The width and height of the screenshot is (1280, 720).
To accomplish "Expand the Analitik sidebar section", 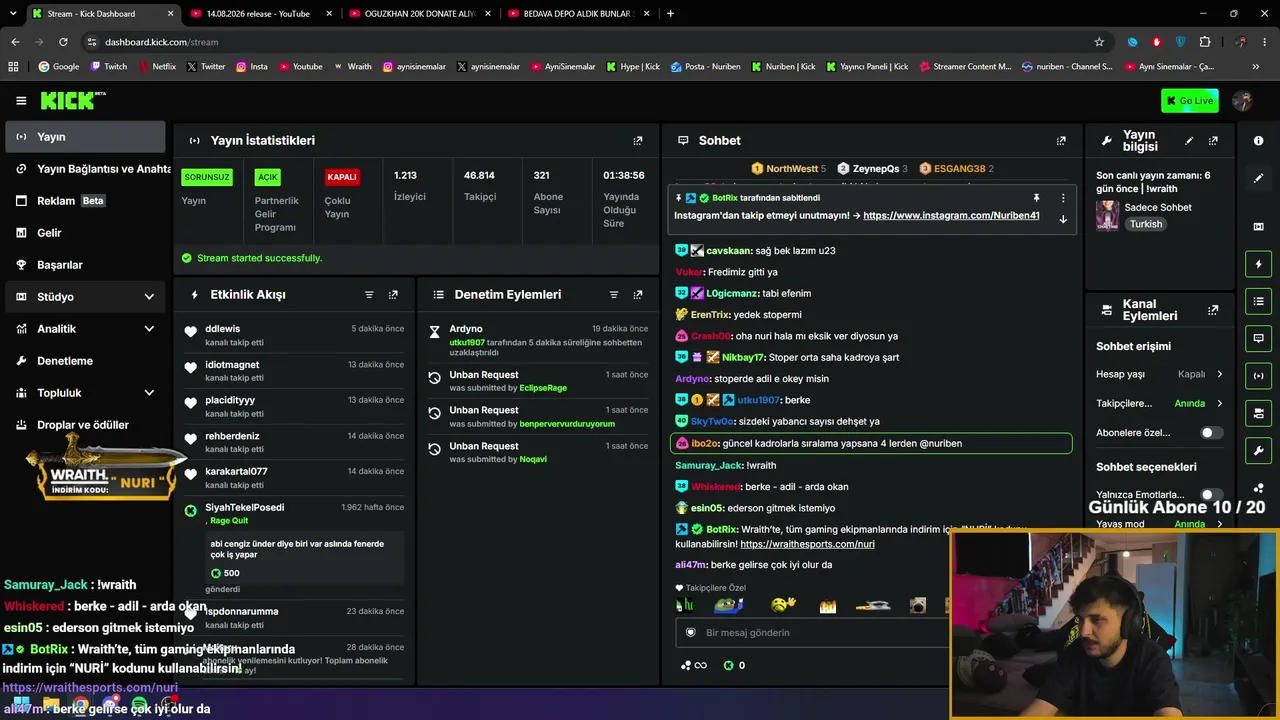I will click(x=85, y=329).
